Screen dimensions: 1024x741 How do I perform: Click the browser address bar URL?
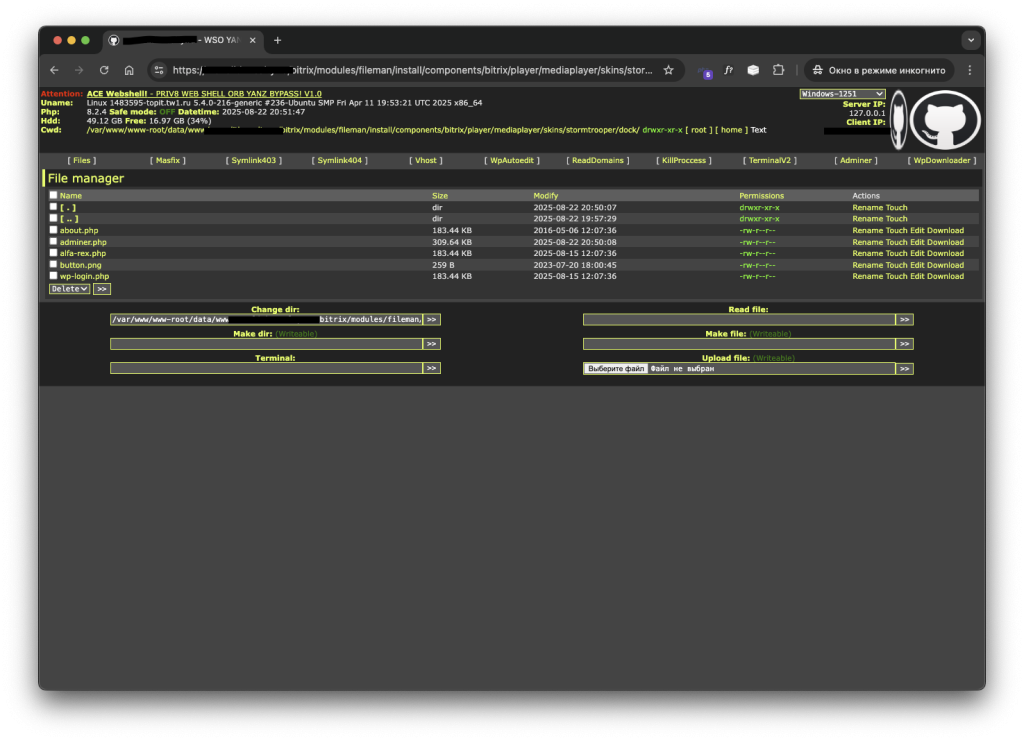(x=412, y=70)
